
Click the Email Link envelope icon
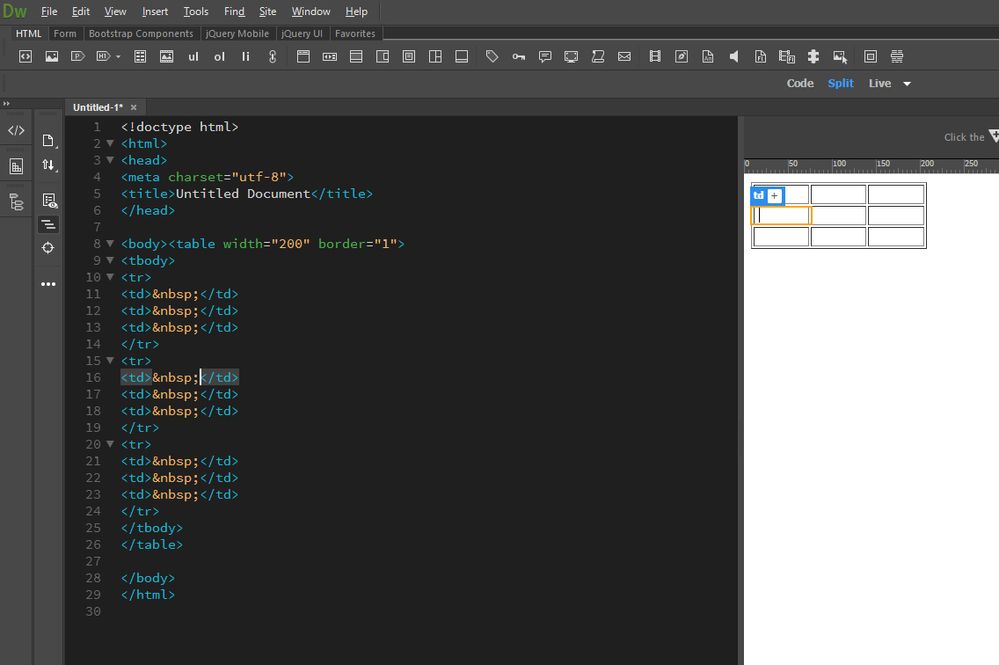[x=624, y=57]
